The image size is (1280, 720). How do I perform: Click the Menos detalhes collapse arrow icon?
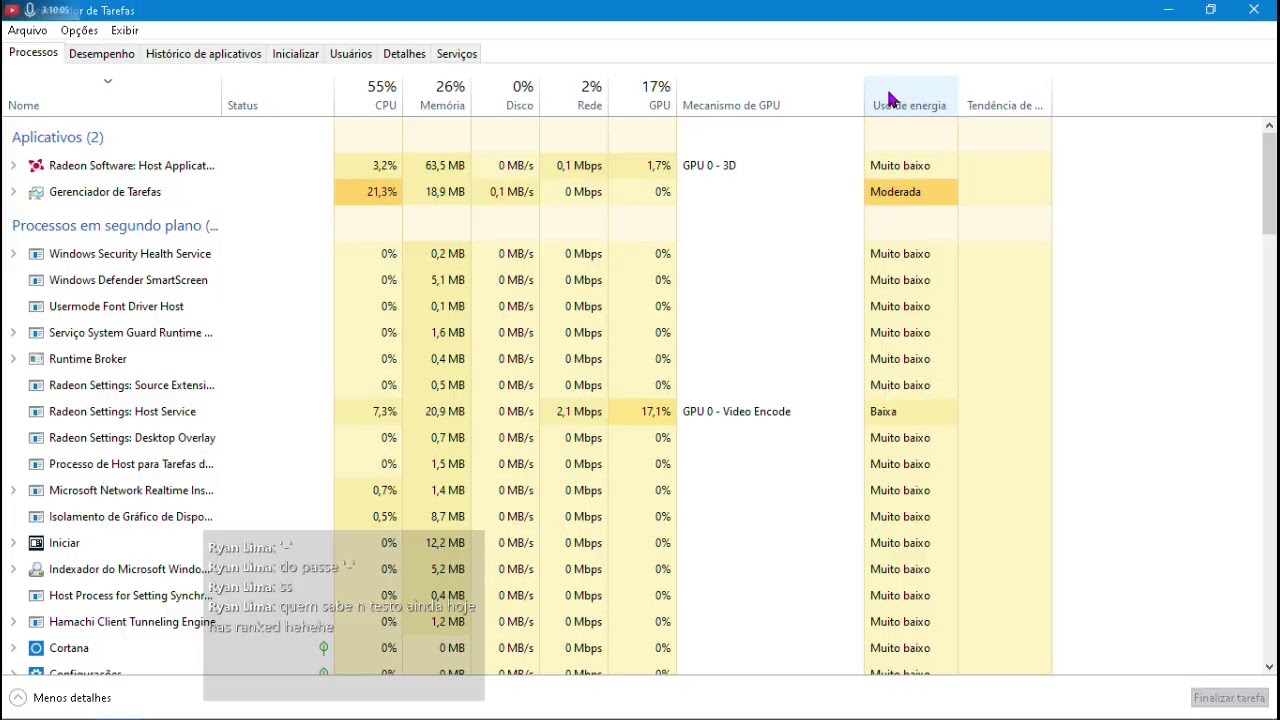click(x=18, y=698)
